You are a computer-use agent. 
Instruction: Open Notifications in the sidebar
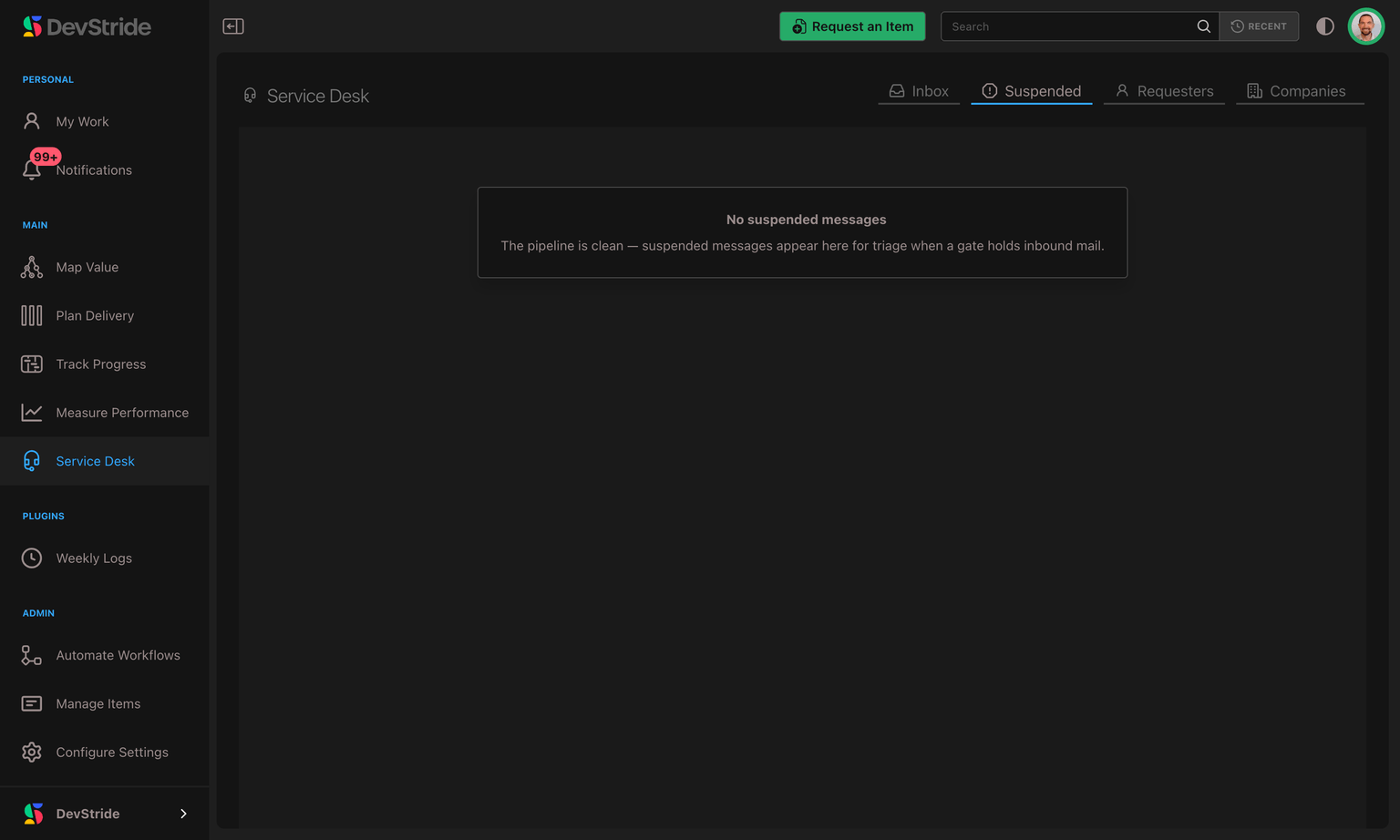tap(105, 170)
